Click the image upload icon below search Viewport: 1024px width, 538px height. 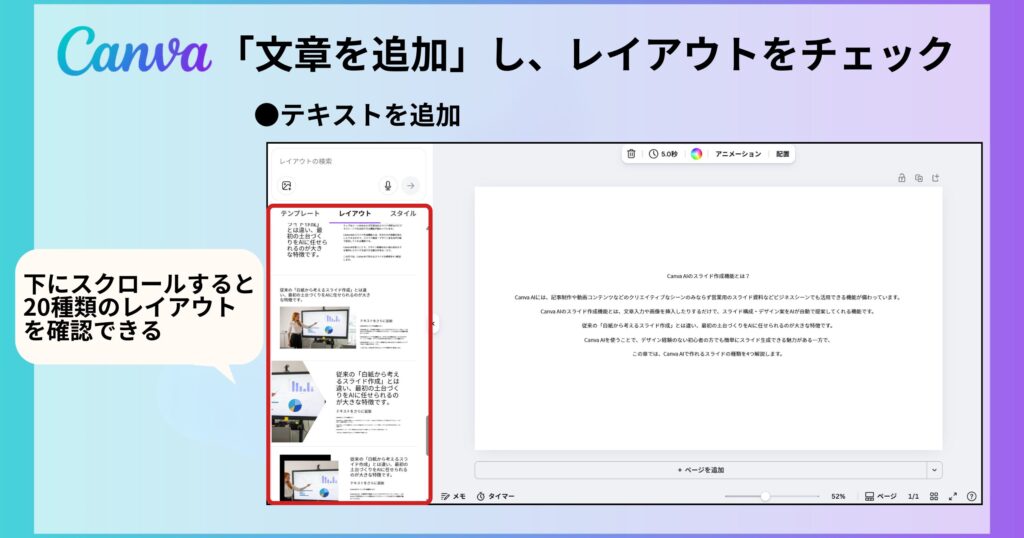[286, 186]
